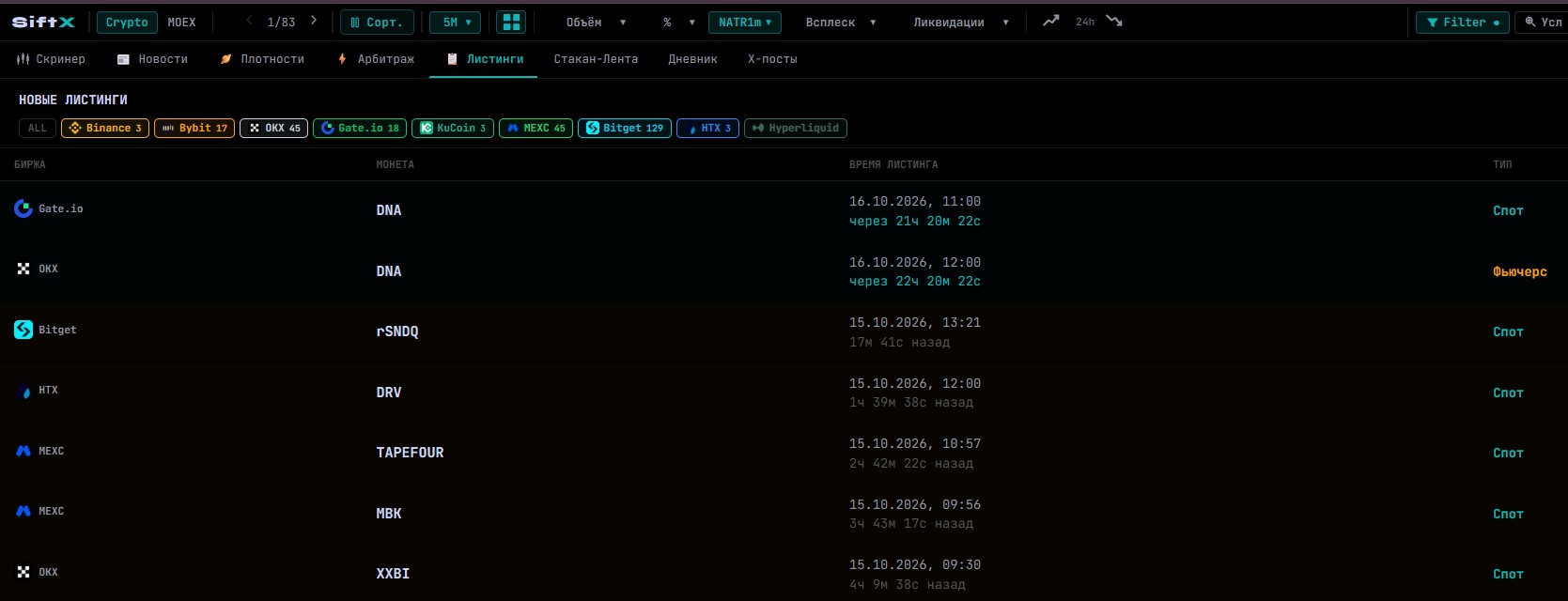
Task: Open the Скринер tab
Action: point(51,59)
